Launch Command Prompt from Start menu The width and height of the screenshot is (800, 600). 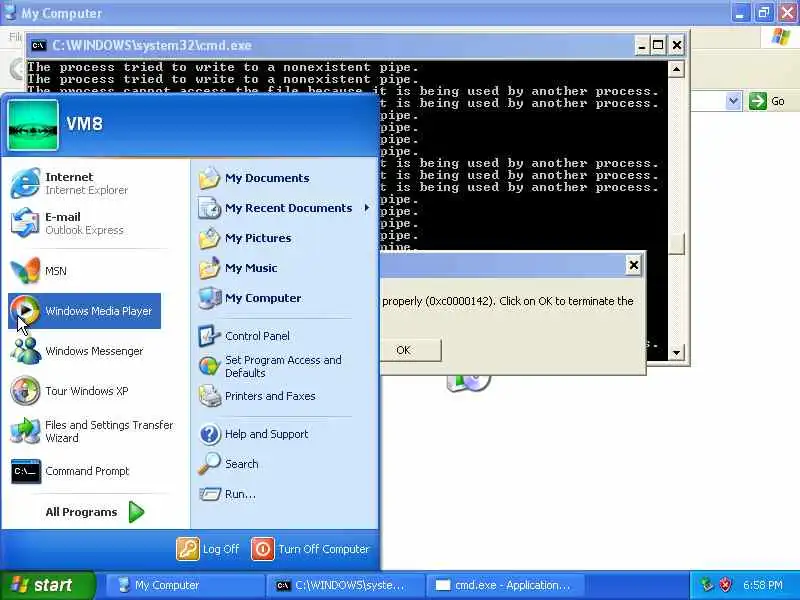84,471
